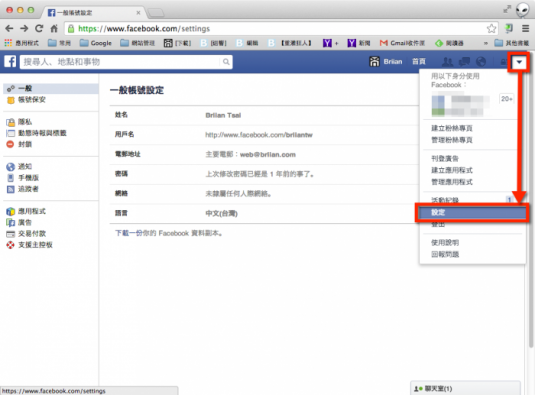This screenshot has height=395, width=535.
Task: Select 管理應用程式 in the dropdown menu
Action: click(x=452, y=182)
